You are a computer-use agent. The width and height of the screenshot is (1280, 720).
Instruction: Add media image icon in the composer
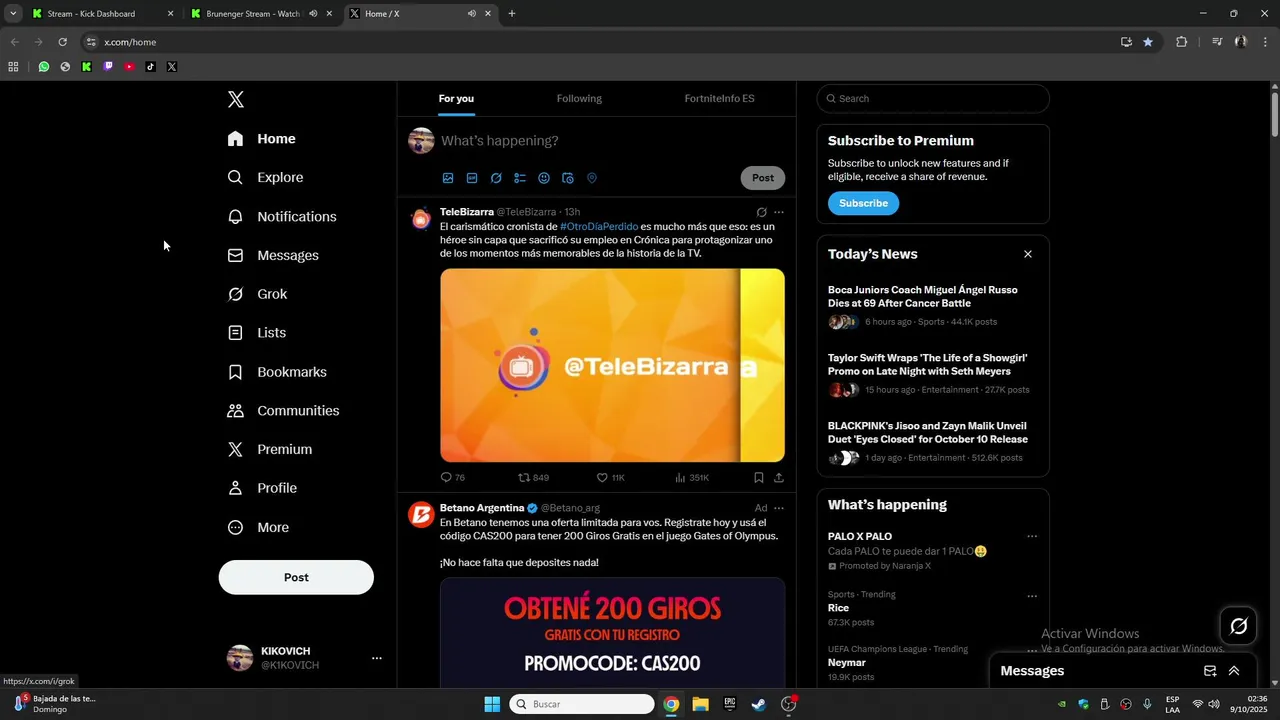coord(448,178)
